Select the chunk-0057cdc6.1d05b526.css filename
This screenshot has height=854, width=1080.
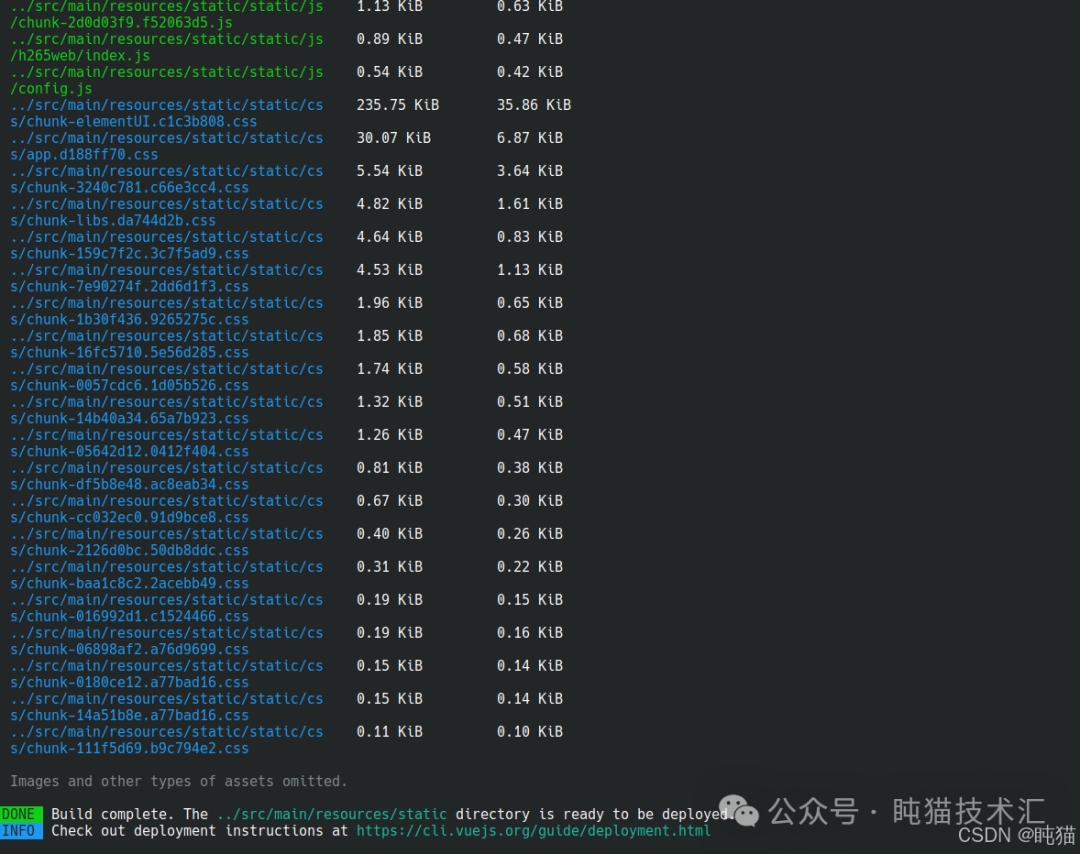click(137, 386)
